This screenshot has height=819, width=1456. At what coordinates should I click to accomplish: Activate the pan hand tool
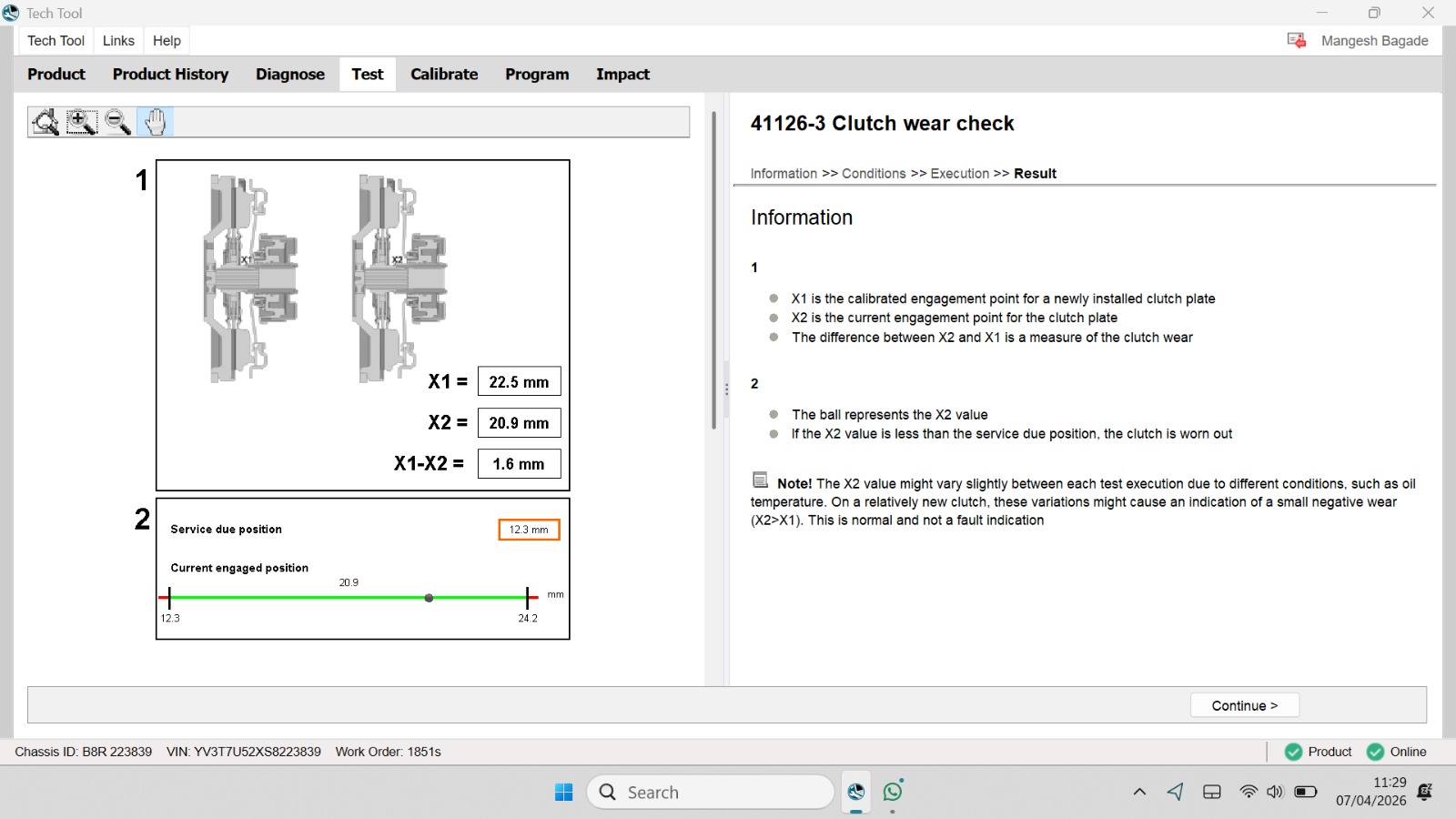click(156, 122)
